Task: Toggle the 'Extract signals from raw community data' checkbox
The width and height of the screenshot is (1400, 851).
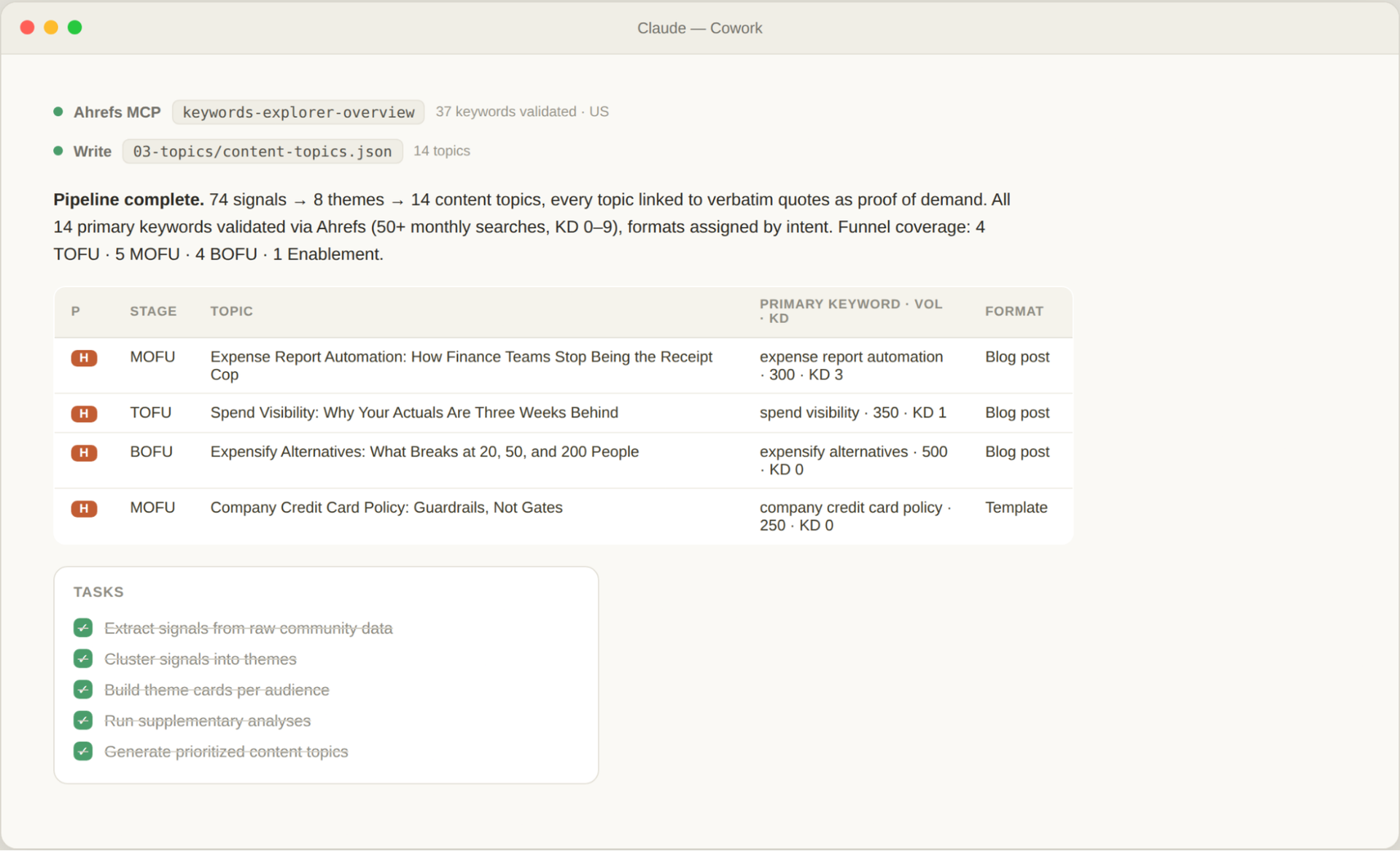Action: tap(83, 628)
